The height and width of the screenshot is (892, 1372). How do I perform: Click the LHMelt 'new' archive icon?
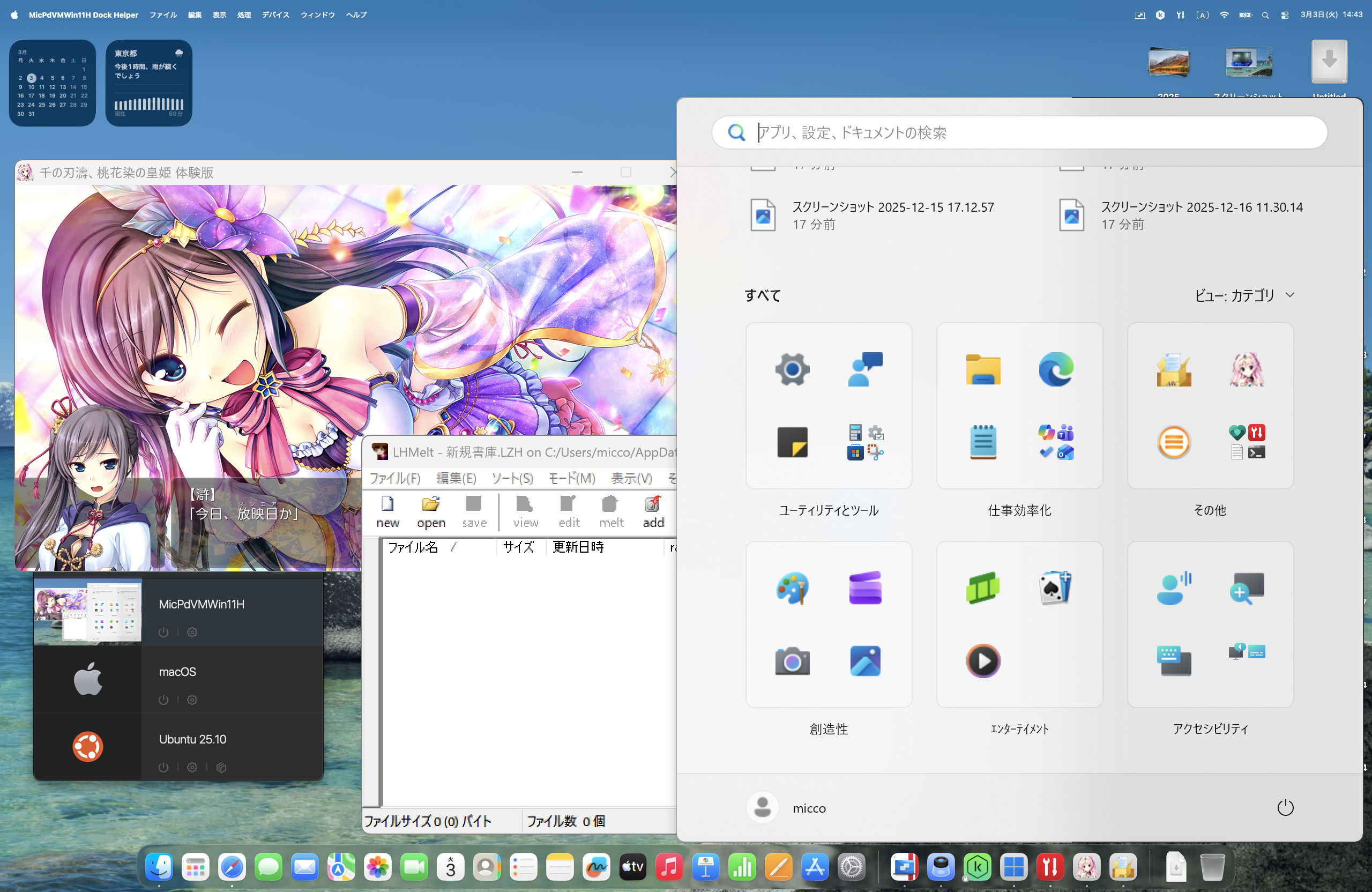(x=387, y=505)
